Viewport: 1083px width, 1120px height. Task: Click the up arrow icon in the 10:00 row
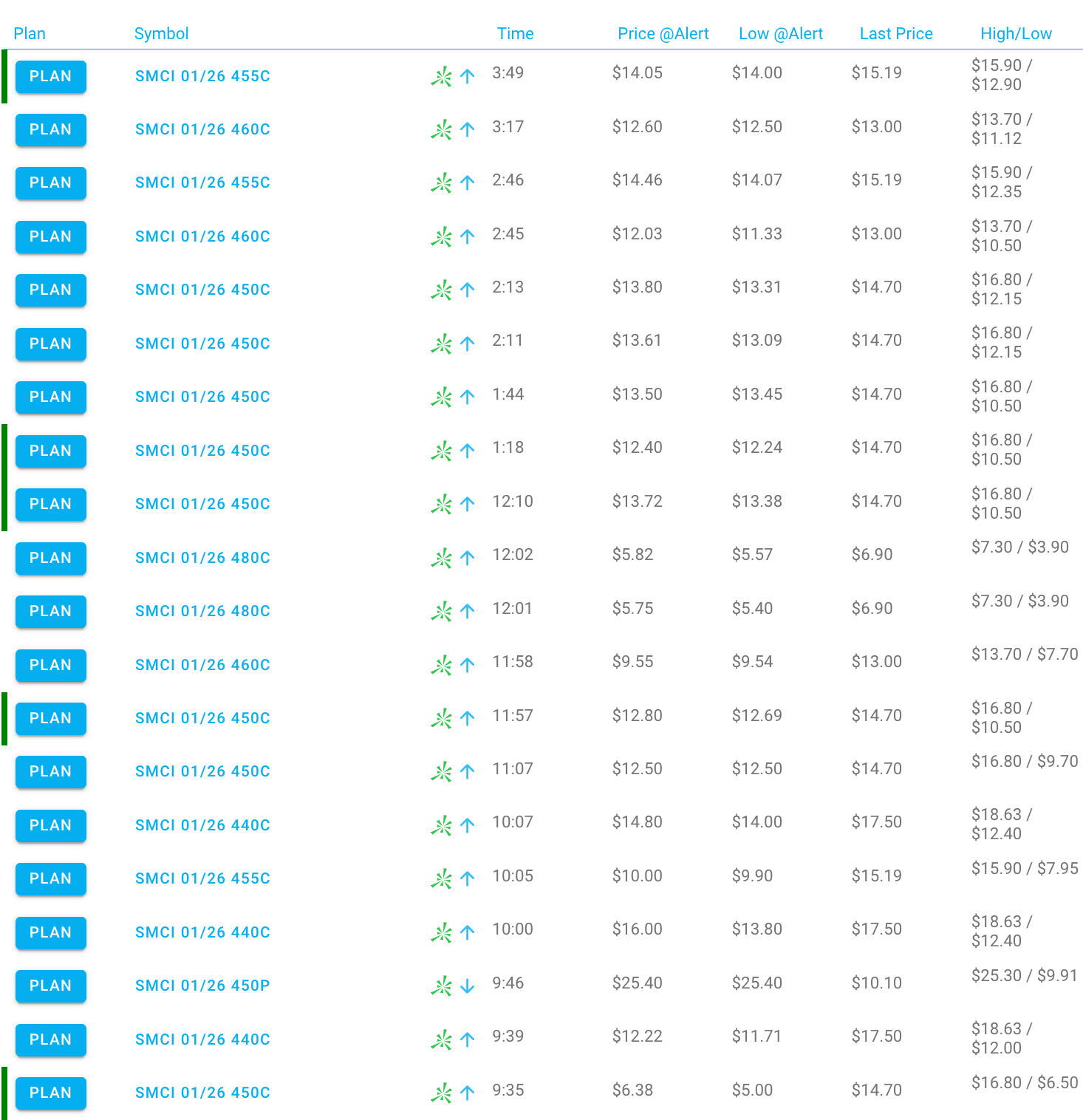tap(467, 932)
